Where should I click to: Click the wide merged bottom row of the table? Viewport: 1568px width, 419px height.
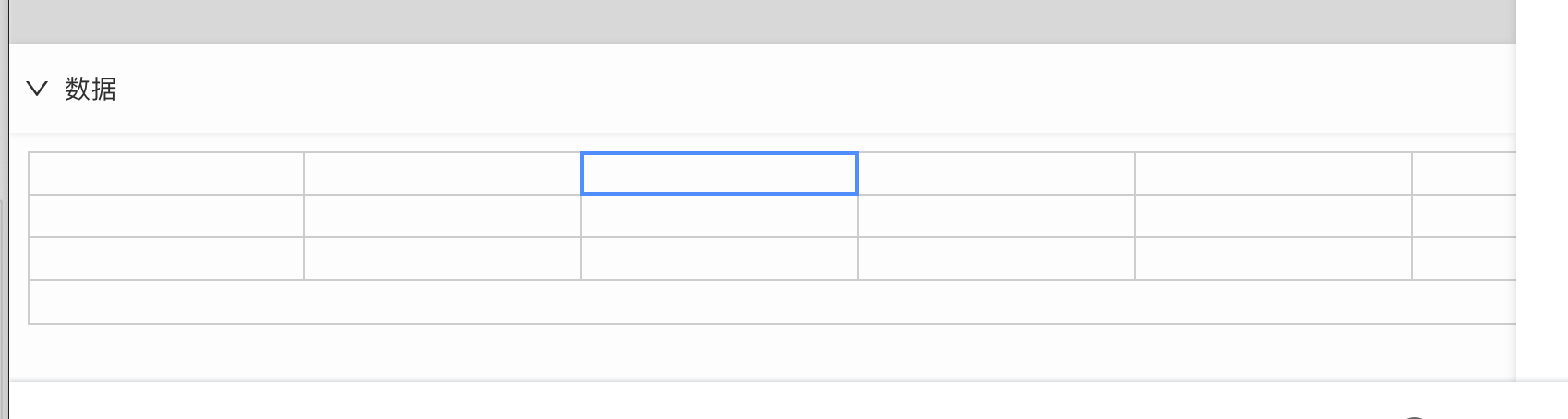tap(773, 302)
